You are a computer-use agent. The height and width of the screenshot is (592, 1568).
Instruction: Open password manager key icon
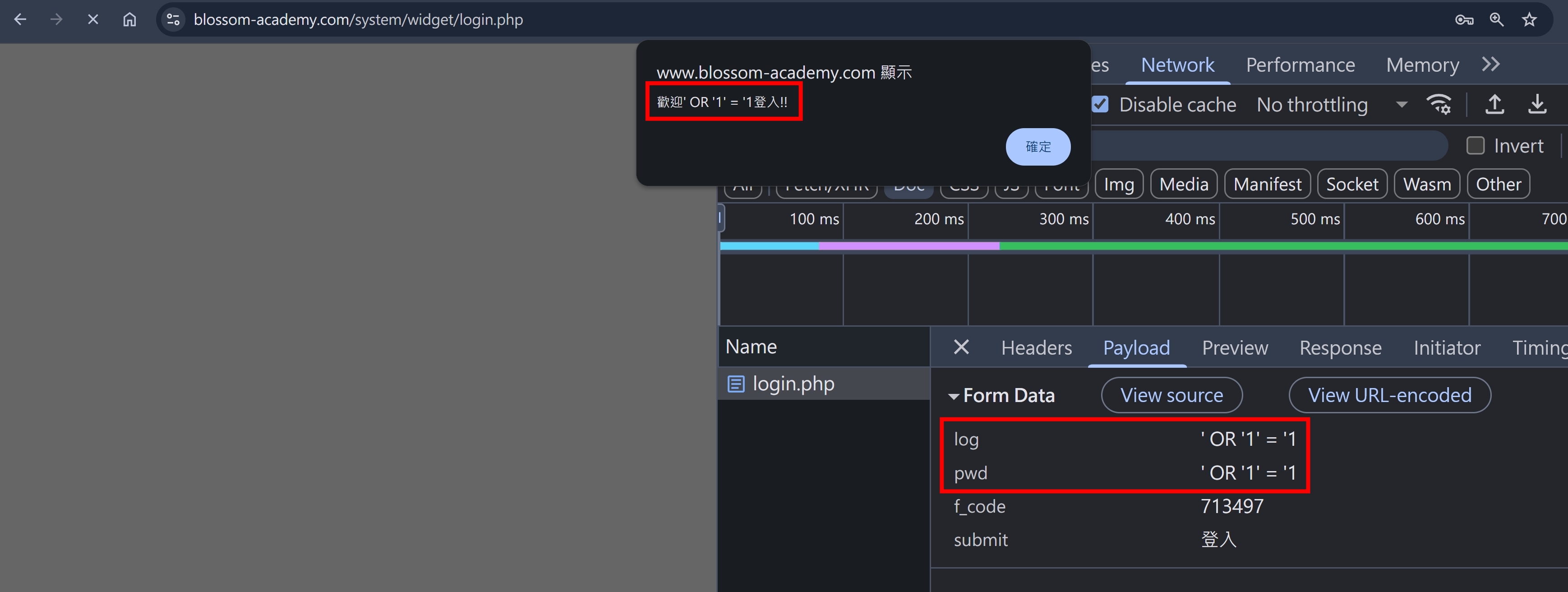pyautogui.click(x=1464, y=19)
